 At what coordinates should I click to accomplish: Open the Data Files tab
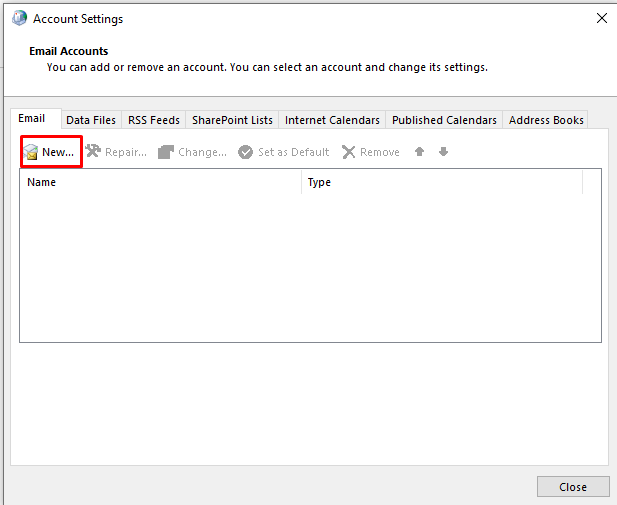coord(91,120)
